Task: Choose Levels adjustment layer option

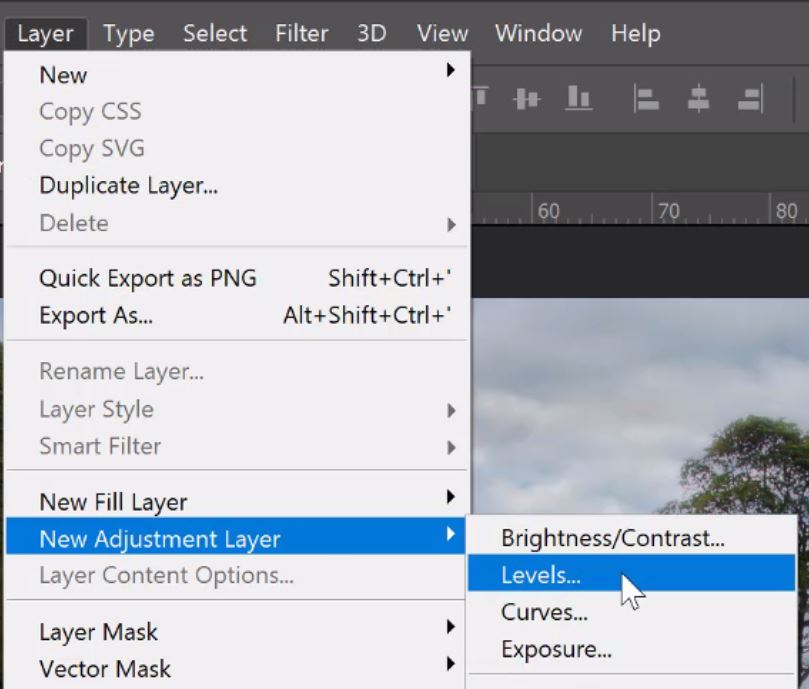Action: (x=541, y=576)
